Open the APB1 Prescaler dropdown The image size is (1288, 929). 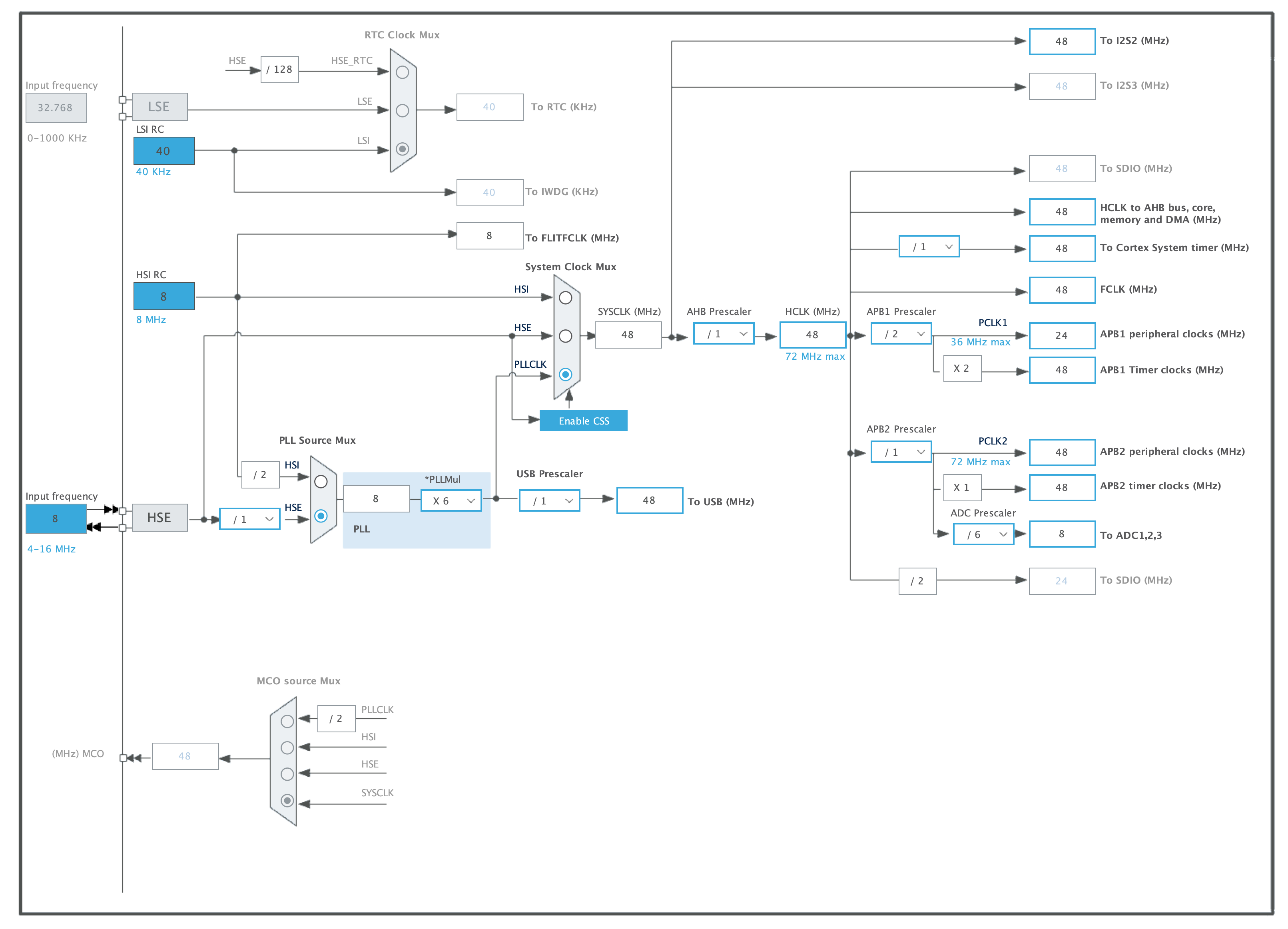901,334
